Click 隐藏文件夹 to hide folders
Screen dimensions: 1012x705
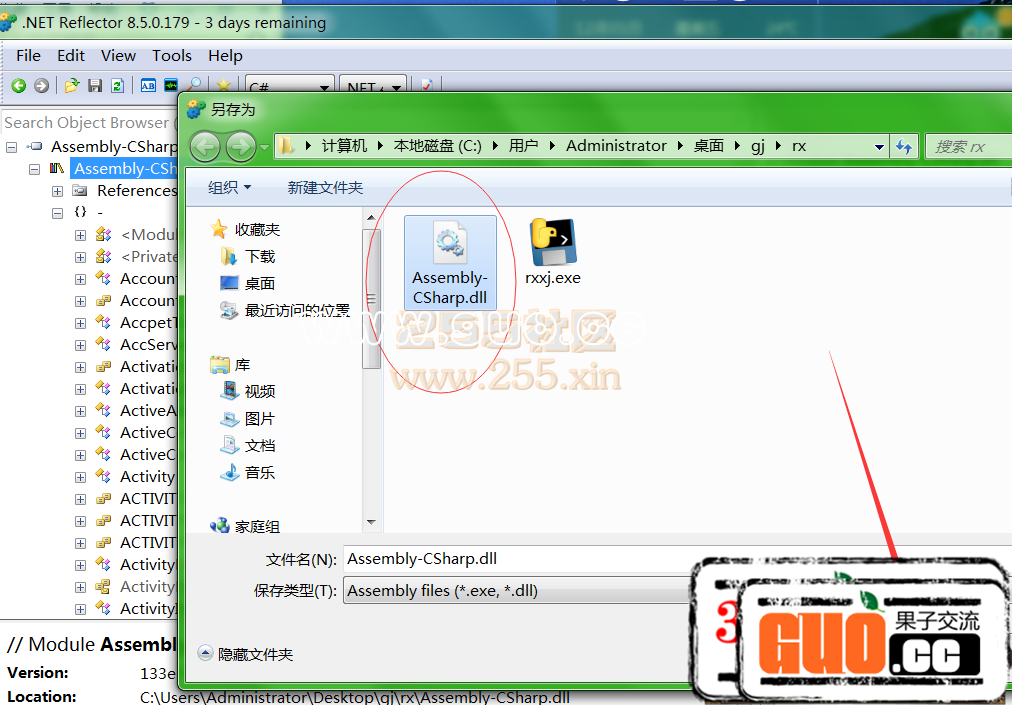[x=246, y=654]
